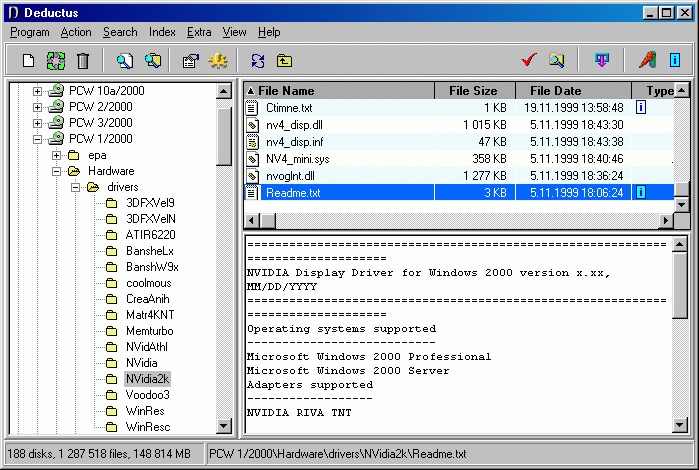The width and height of the screenshot is (699, 470).
Task: Click the purple down-arrow toolbar icon
Action: click(x=602, y=60)
